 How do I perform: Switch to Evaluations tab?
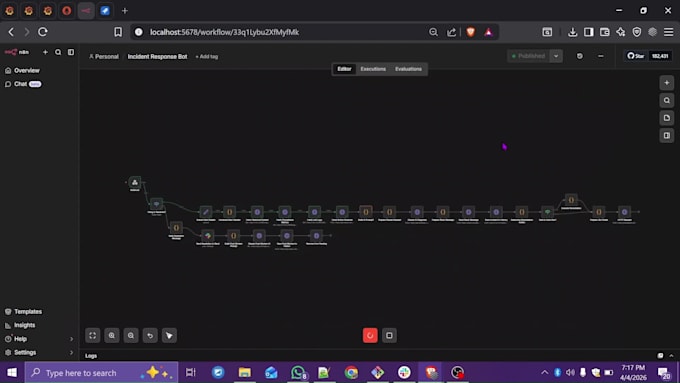408,69
